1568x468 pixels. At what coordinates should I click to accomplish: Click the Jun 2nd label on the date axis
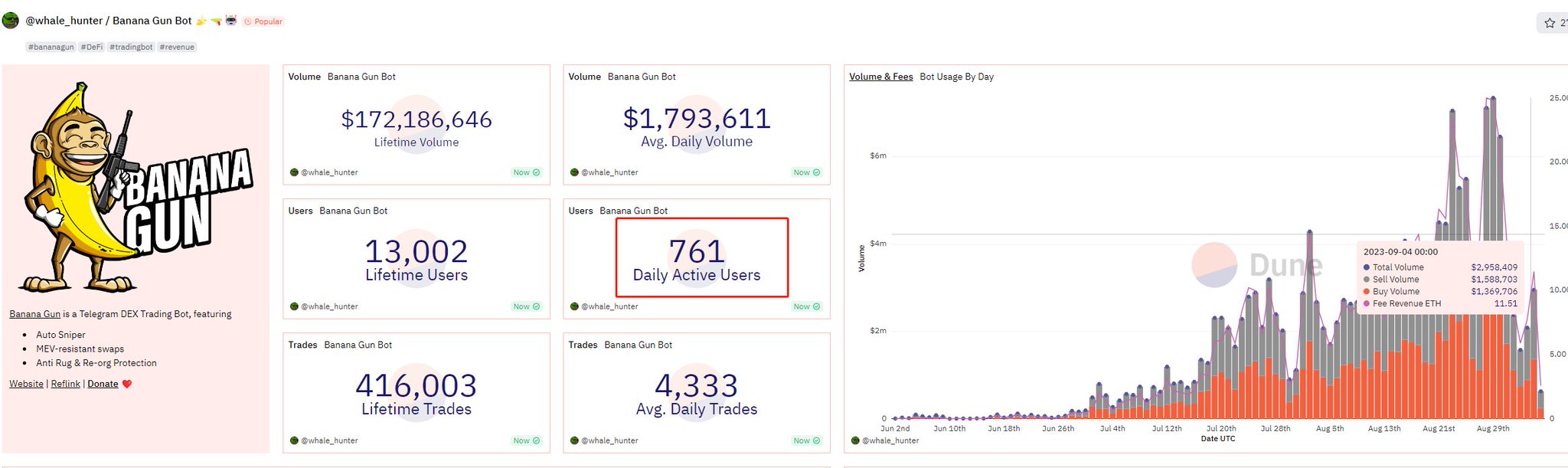pyautogui.click(x=895, y=429)
